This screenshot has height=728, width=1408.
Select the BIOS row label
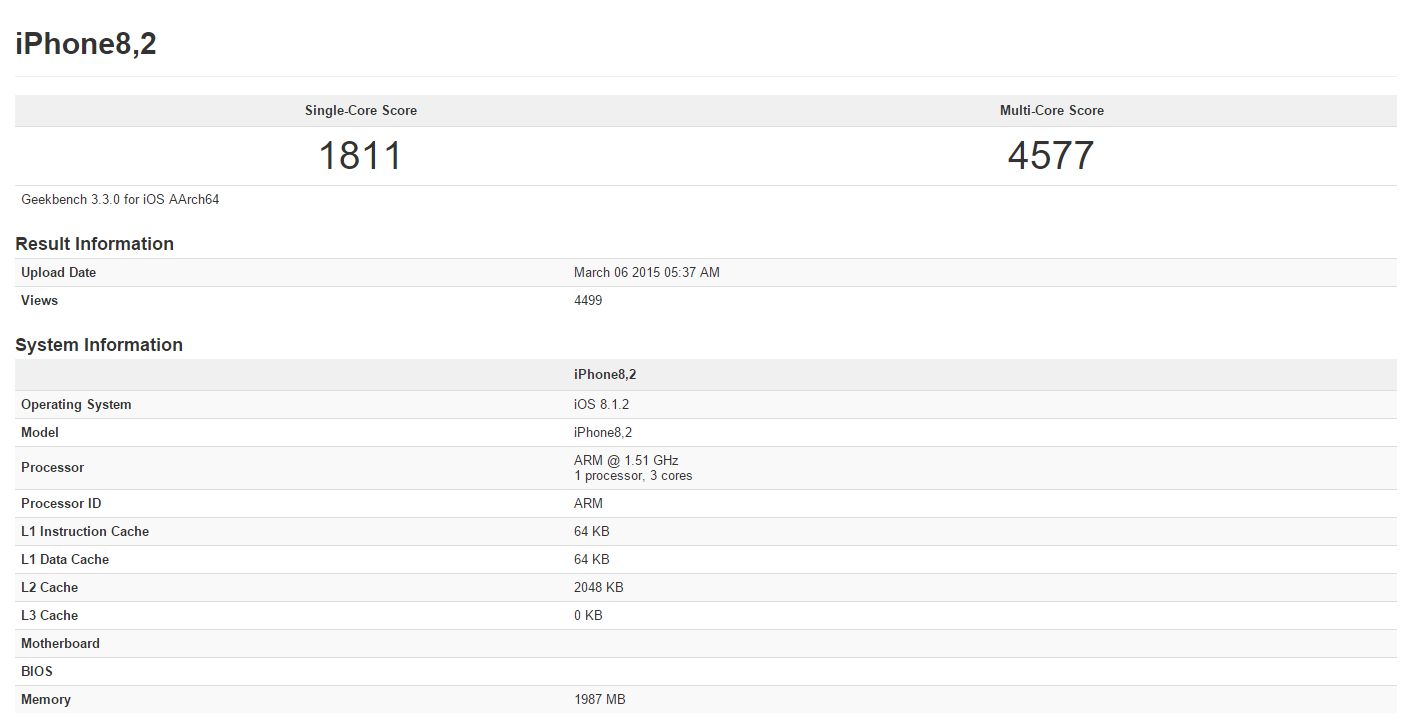tap(37, 672)
